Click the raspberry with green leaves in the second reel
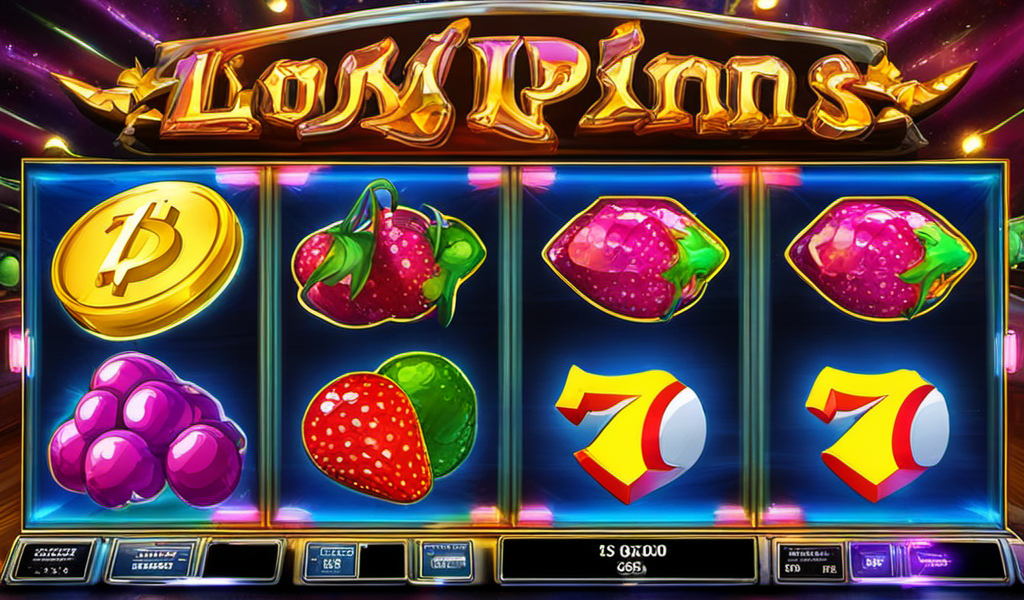 [x=389, y=255]
